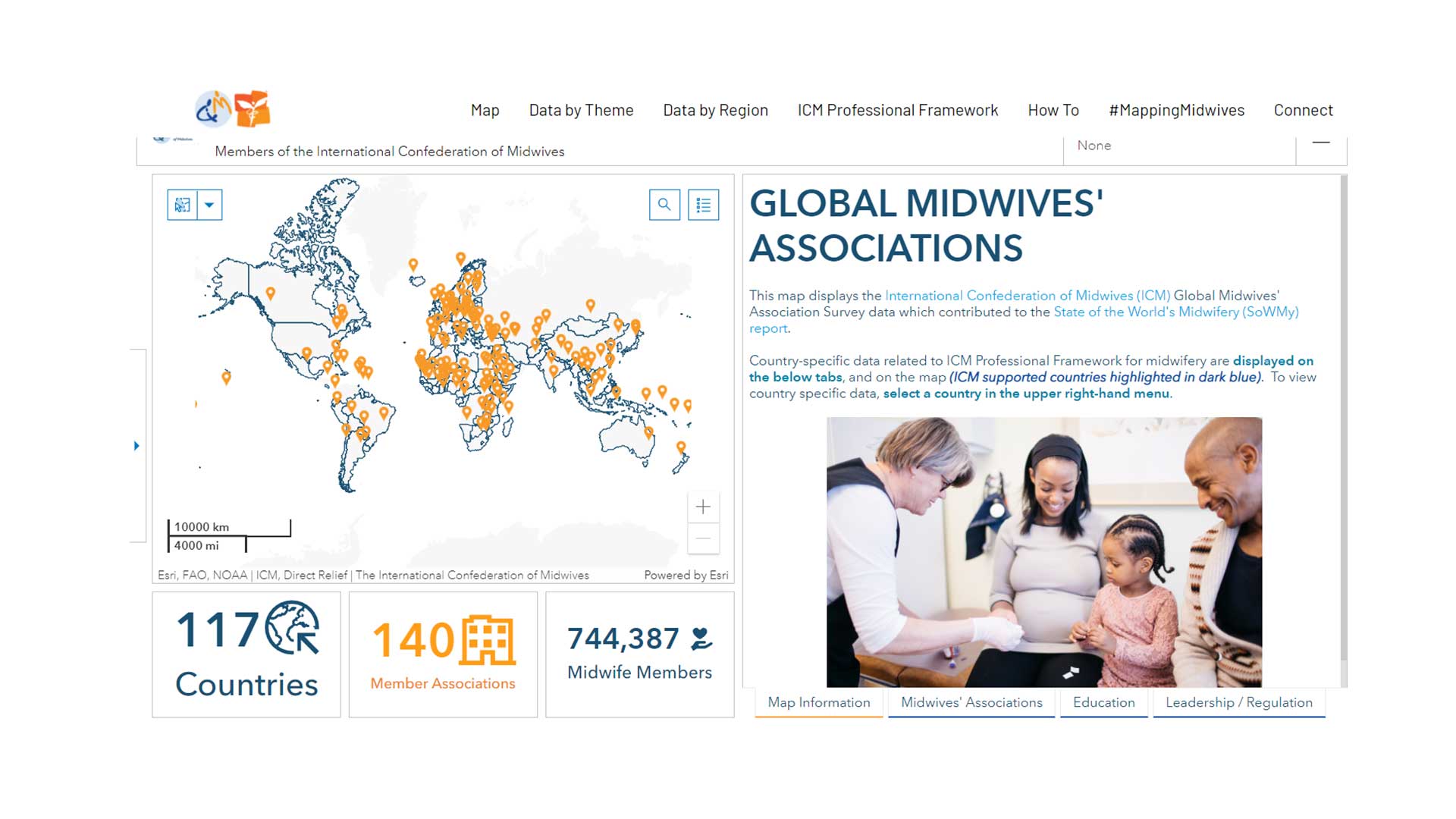Follow the International Confederation of Midwives link
The height and width of the screenshot is (819, 1456).
pyautogui.click(x=1027, y=296)
